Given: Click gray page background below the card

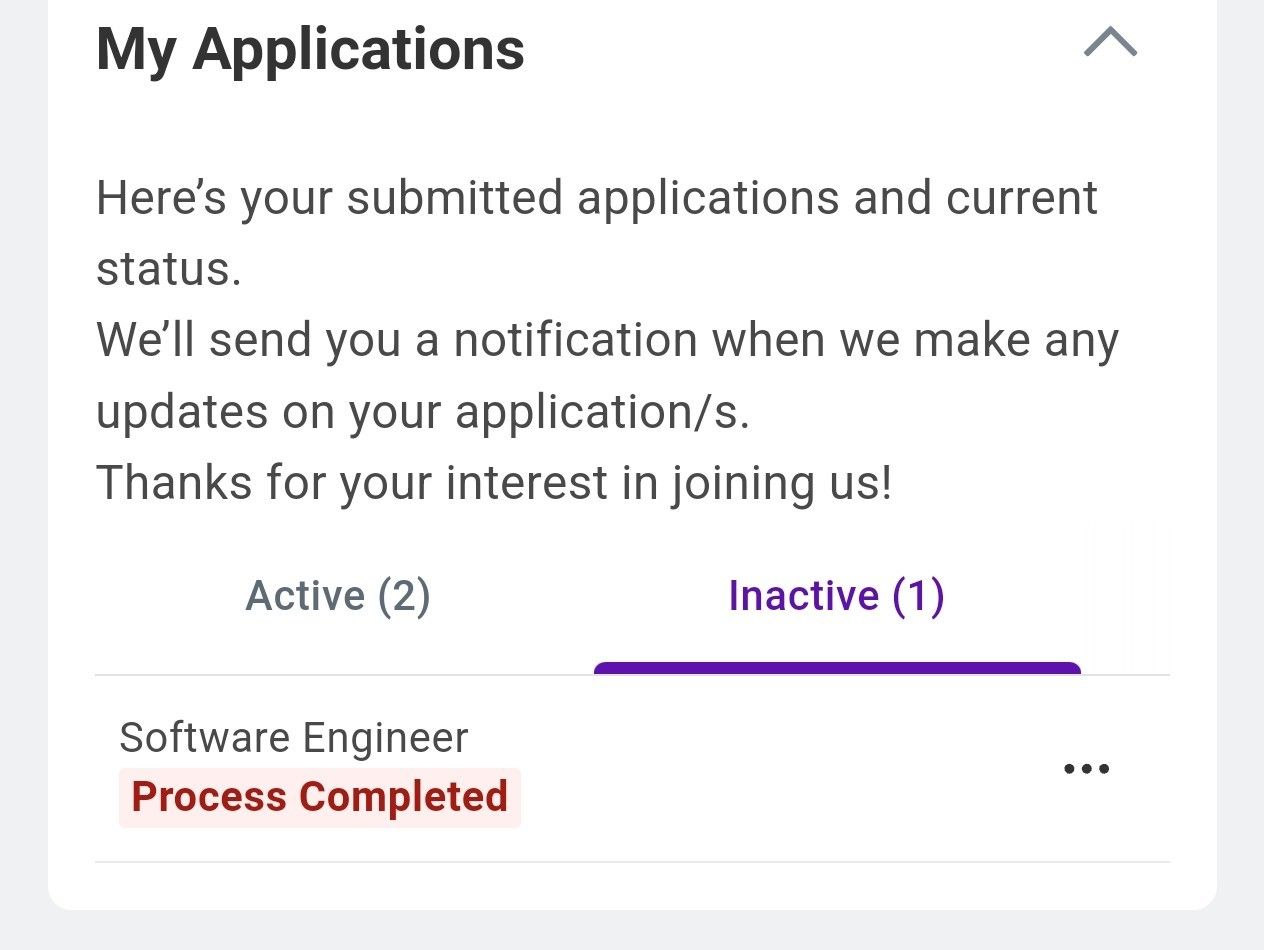Looking at the screenshot, I should click(x=632, y=932).
